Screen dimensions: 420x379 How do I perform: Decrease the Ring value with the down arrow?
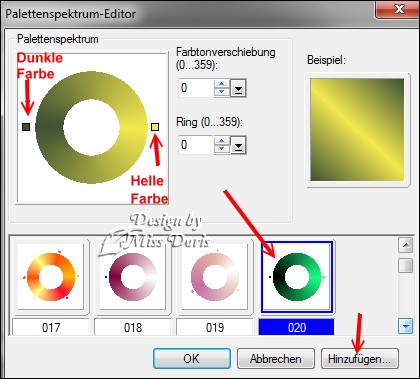[x=222, y=149]
